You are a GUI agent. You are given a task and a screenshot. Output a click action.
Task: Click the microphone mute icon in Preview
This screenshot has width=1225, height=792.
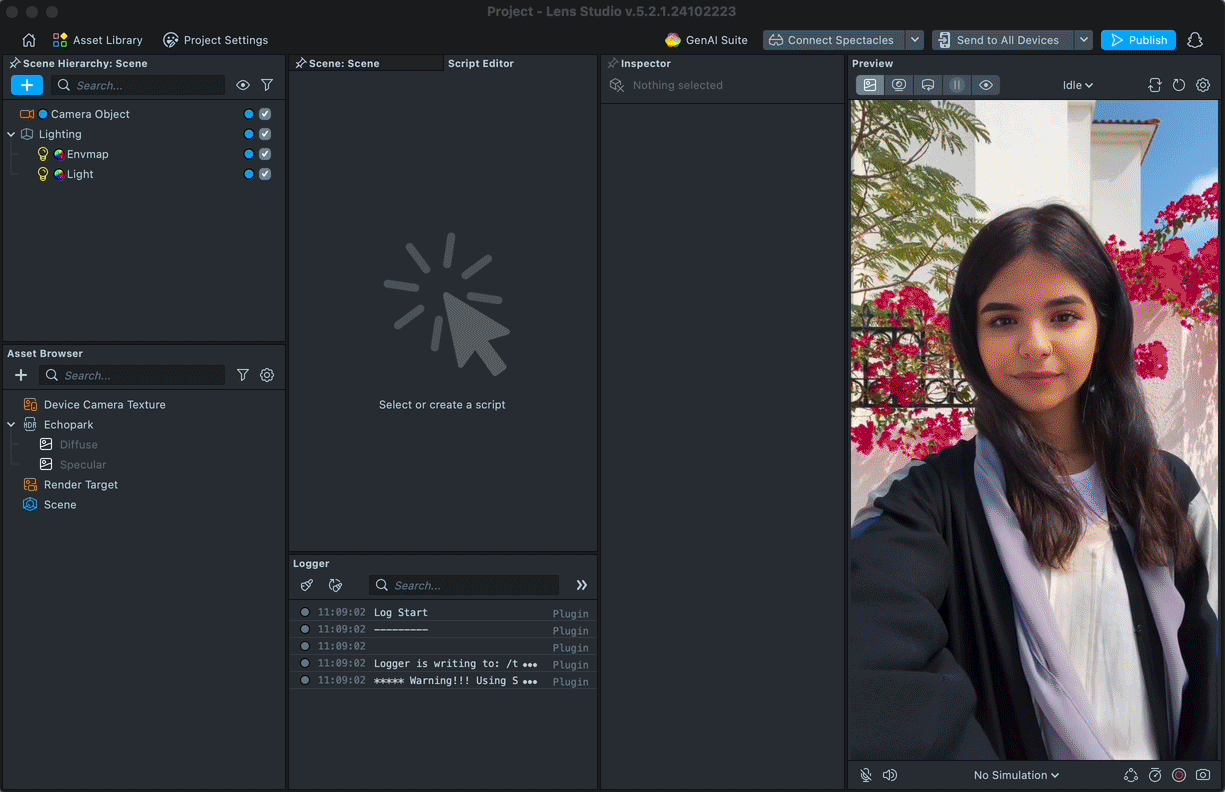tap(866, 775)
